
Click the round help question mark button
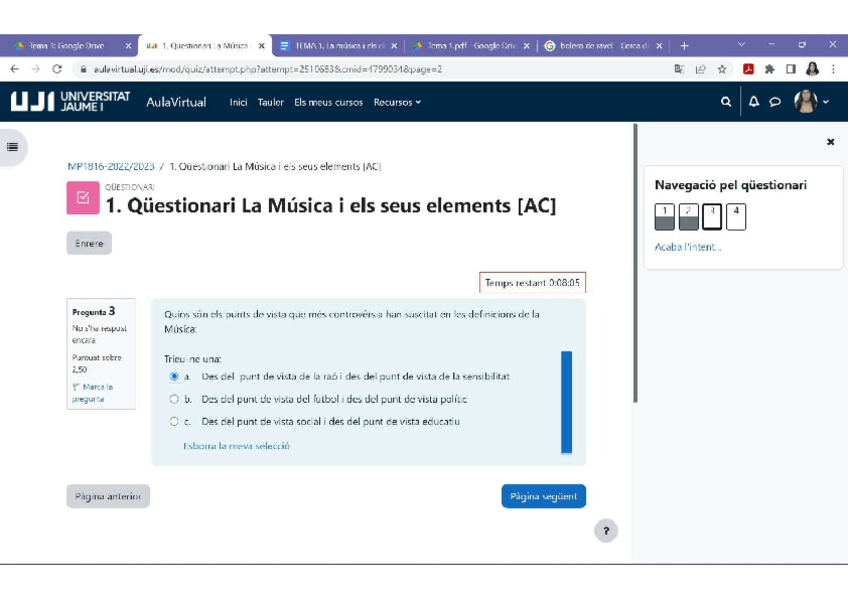click(x=606, y=531)
